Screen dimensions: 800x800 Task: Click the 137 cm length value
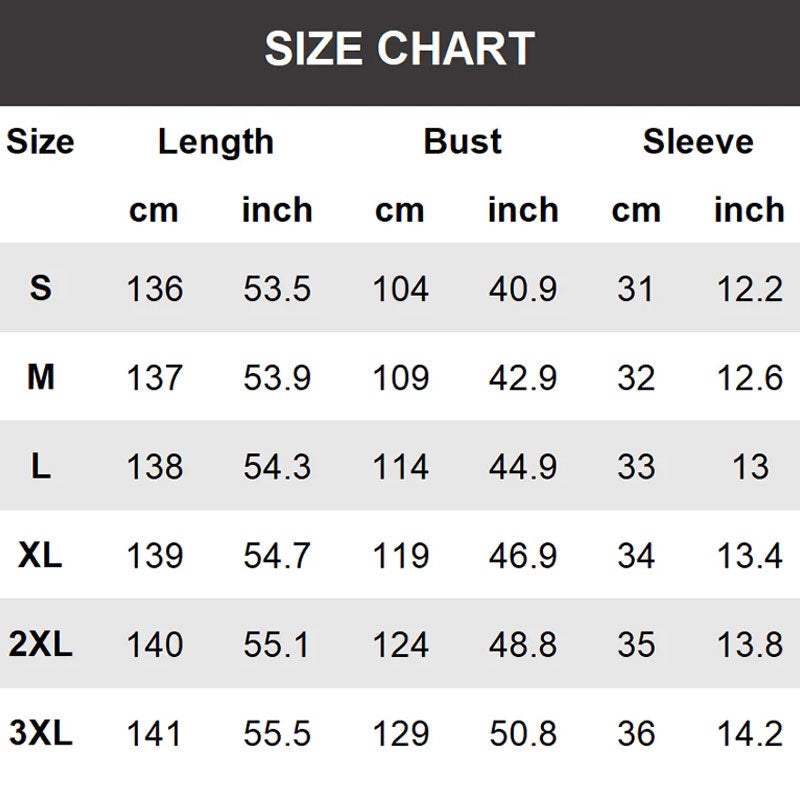tap(155, 378)
